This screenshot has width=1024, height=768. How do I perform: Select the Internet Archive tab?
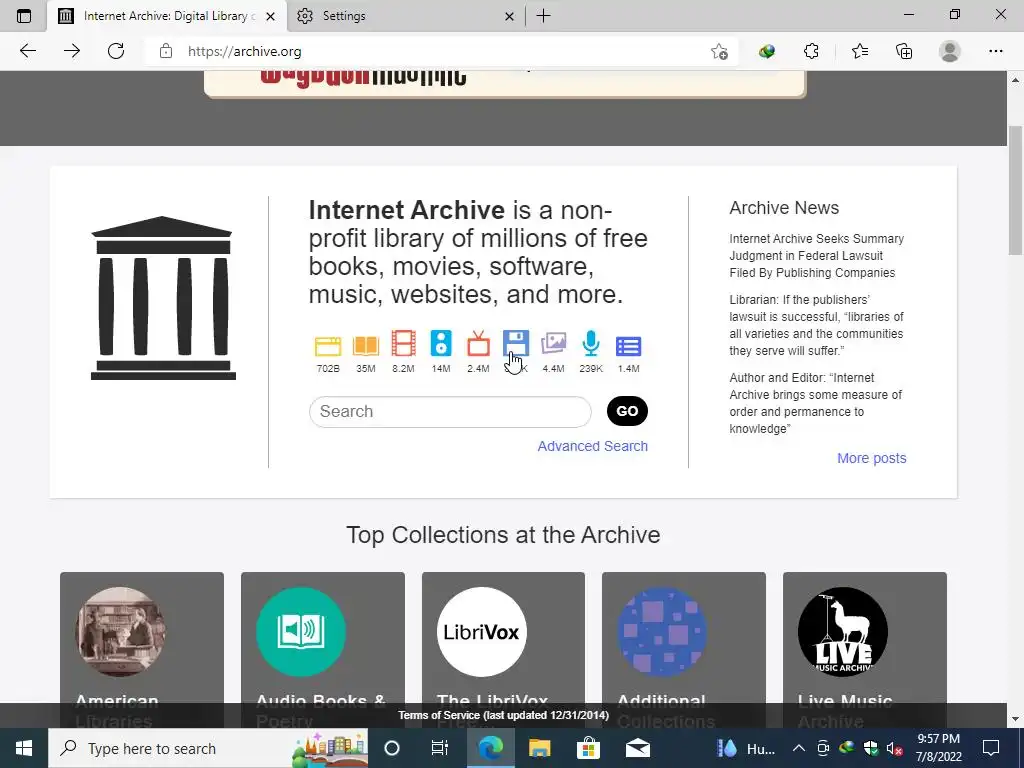[x=167, y=16]
